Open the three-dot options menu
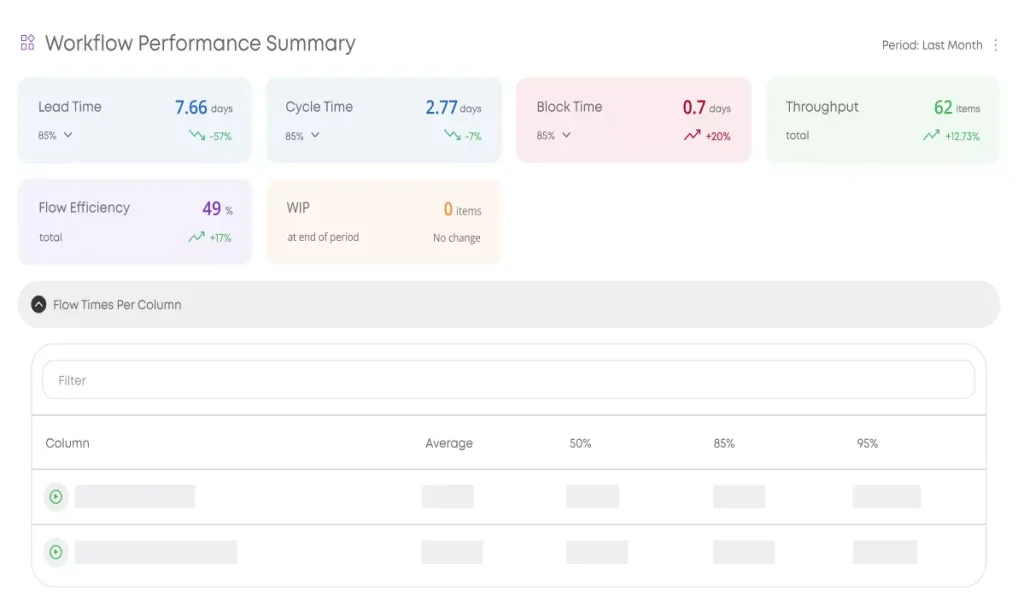The image size is (1024, 609). point(995,45)
